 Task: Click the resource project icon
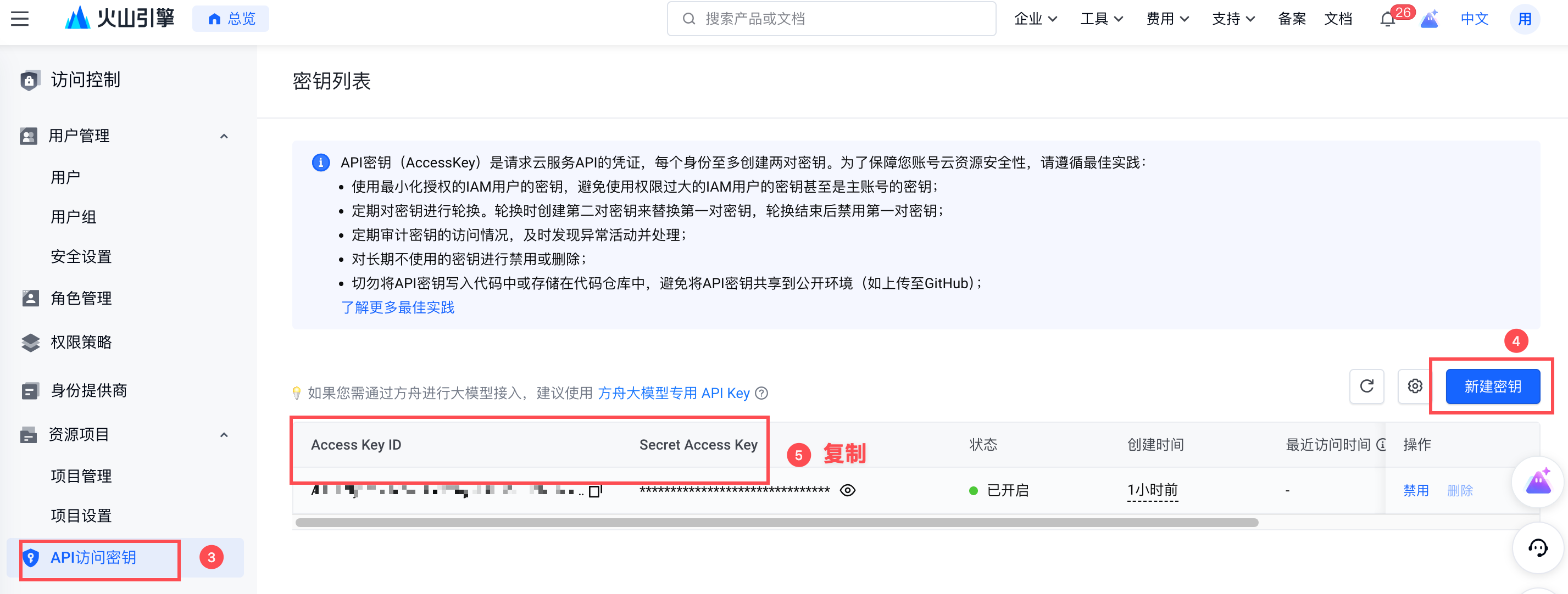[29, 434]
